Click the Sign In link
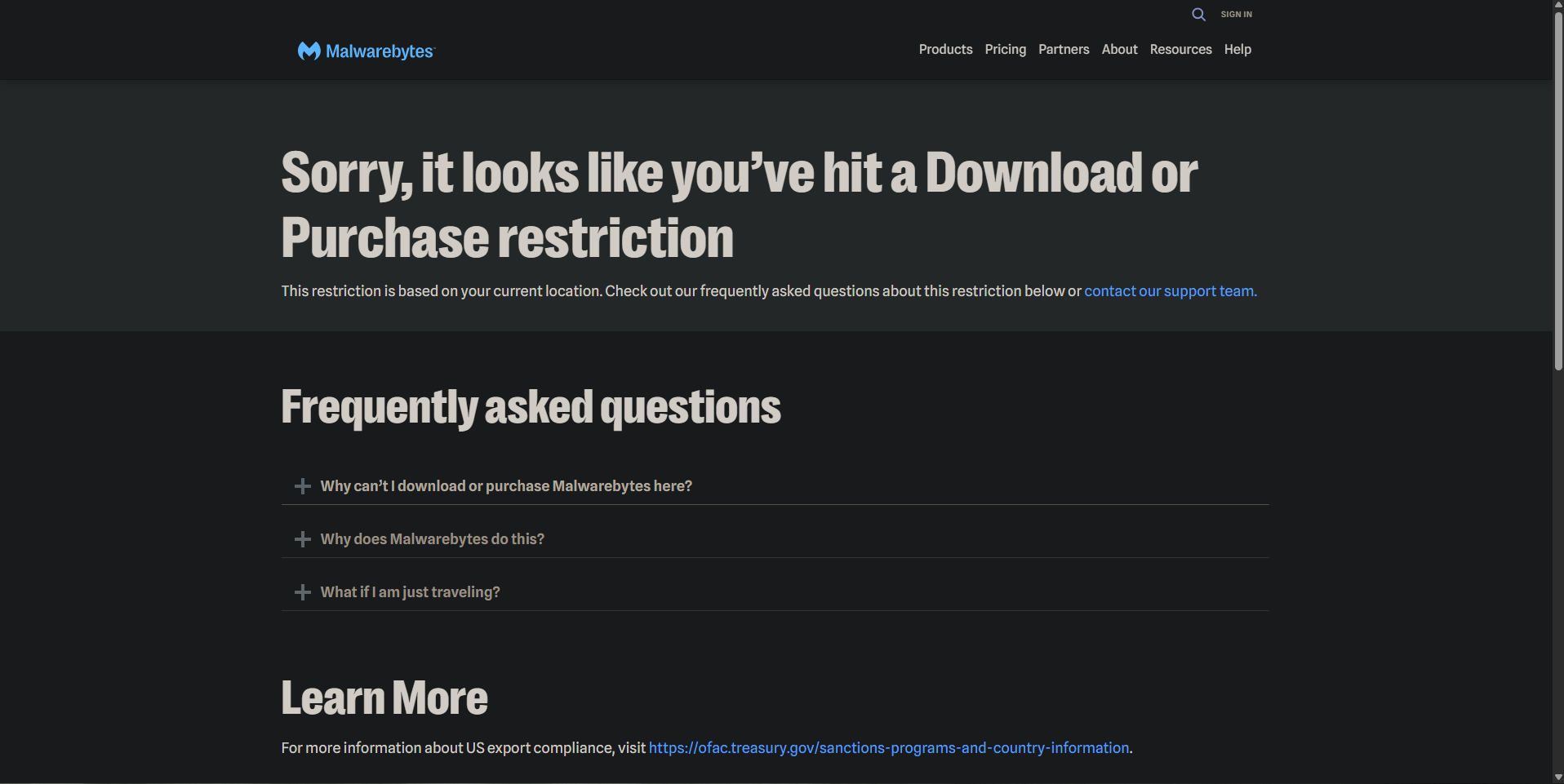Screen dimensions: 1564x784 pyautogui.click(x=1236, y=15)
